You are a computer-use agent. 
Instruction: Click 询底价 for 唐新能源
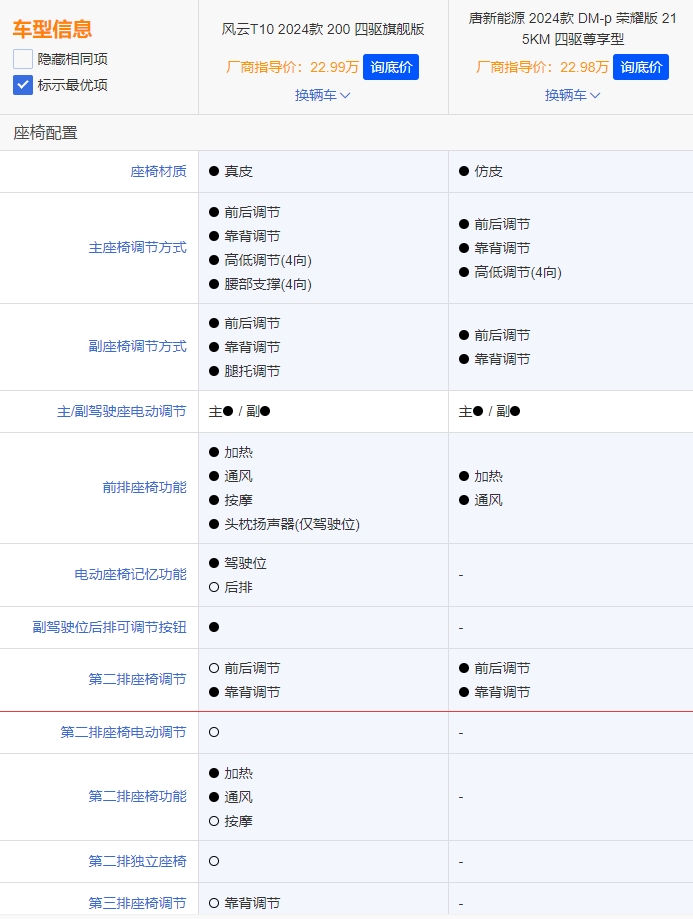(641, 67)
